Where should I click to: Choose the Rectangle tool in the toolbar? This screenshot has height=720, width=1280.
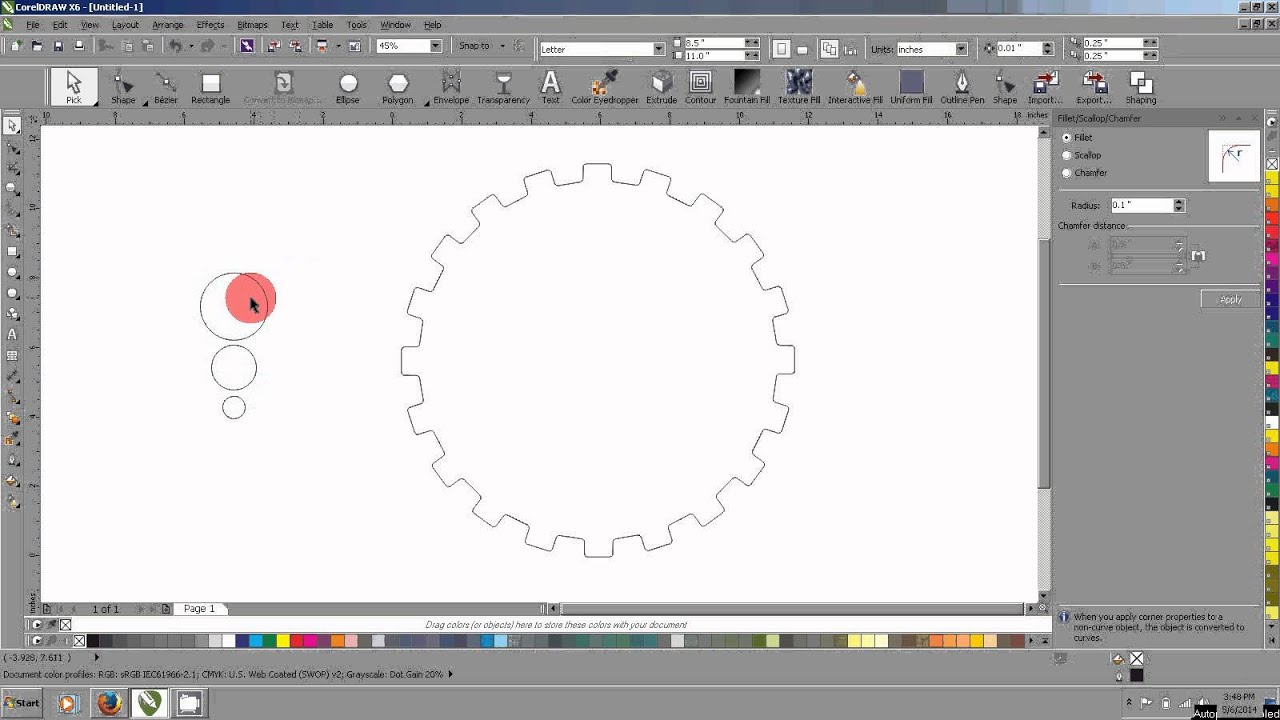coord(210,87)
